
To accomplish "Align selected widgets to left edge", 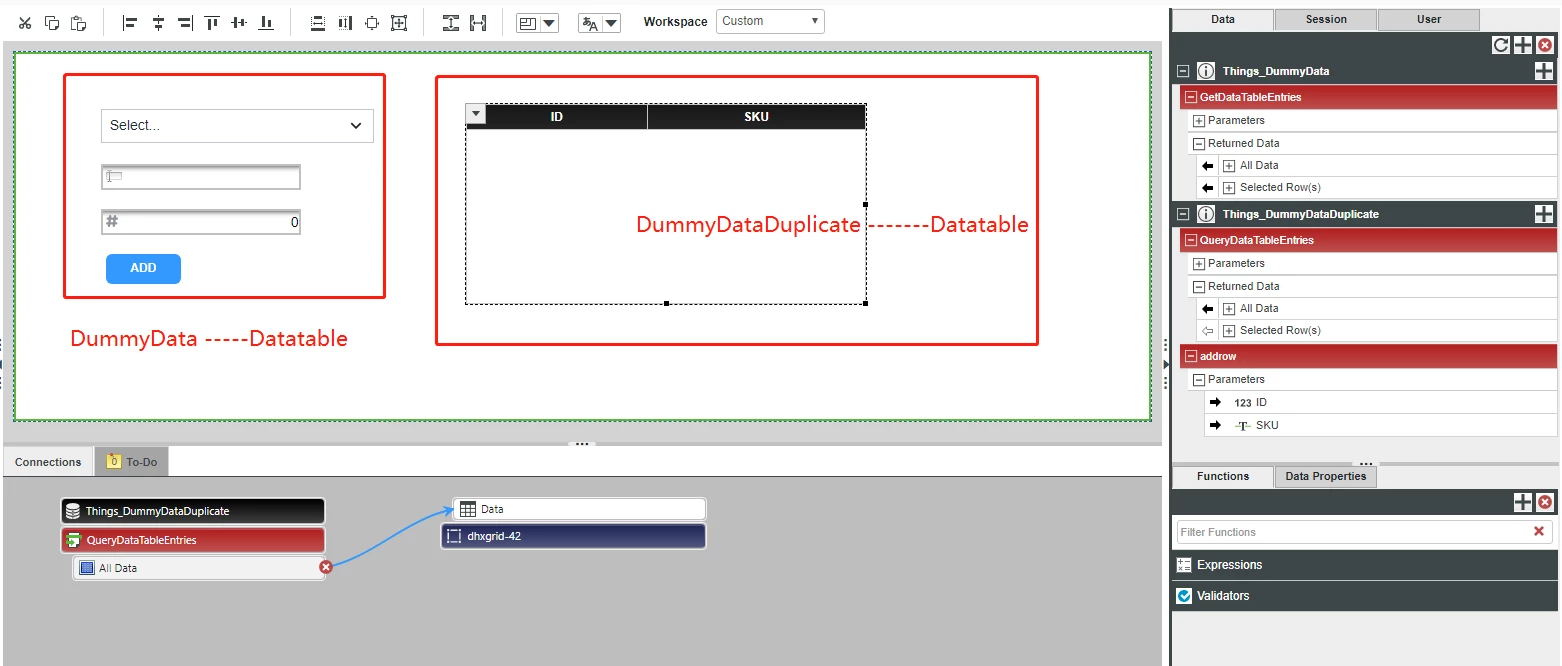I will (x=130, y=22).
